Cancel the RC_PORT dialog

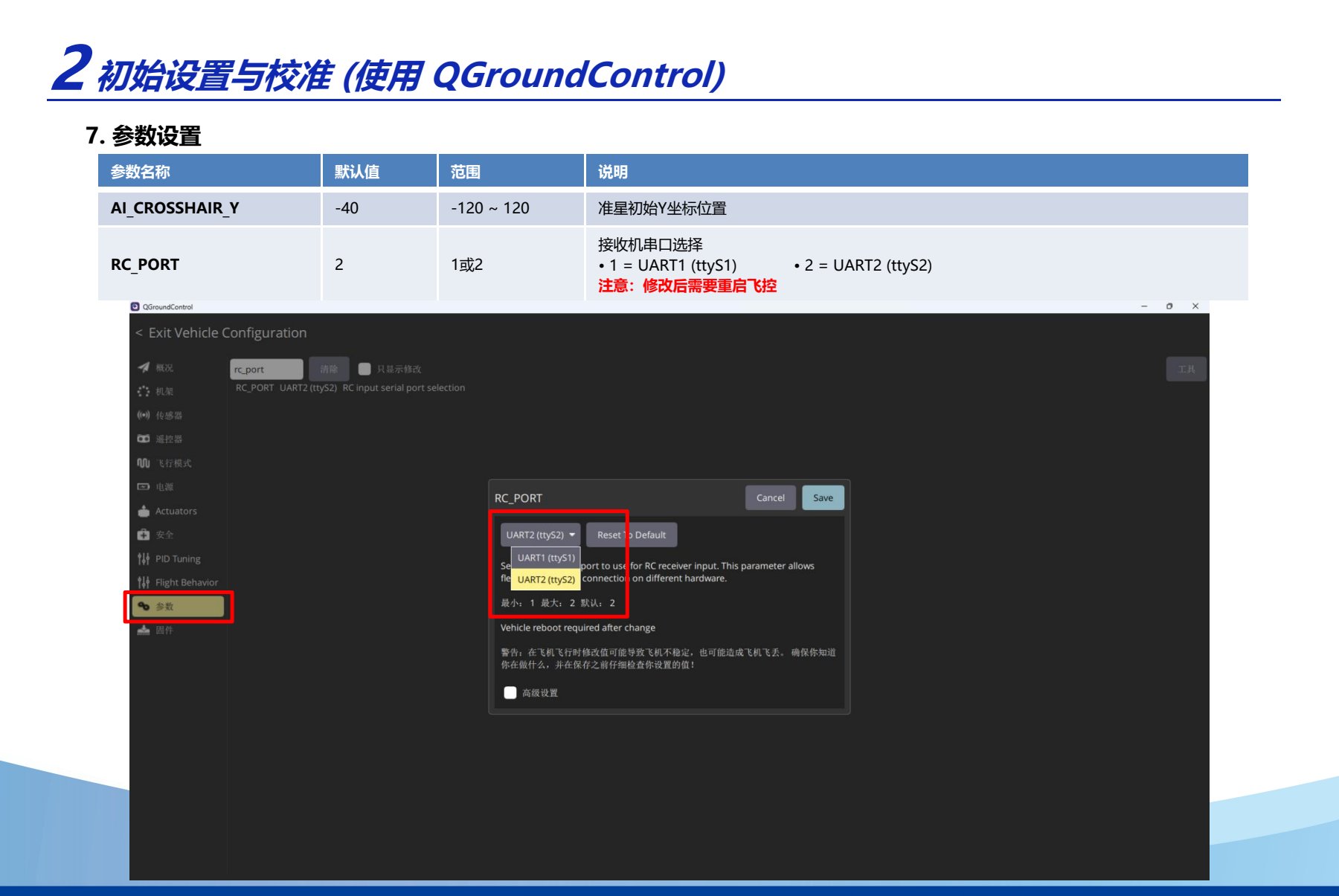[771, 497]
